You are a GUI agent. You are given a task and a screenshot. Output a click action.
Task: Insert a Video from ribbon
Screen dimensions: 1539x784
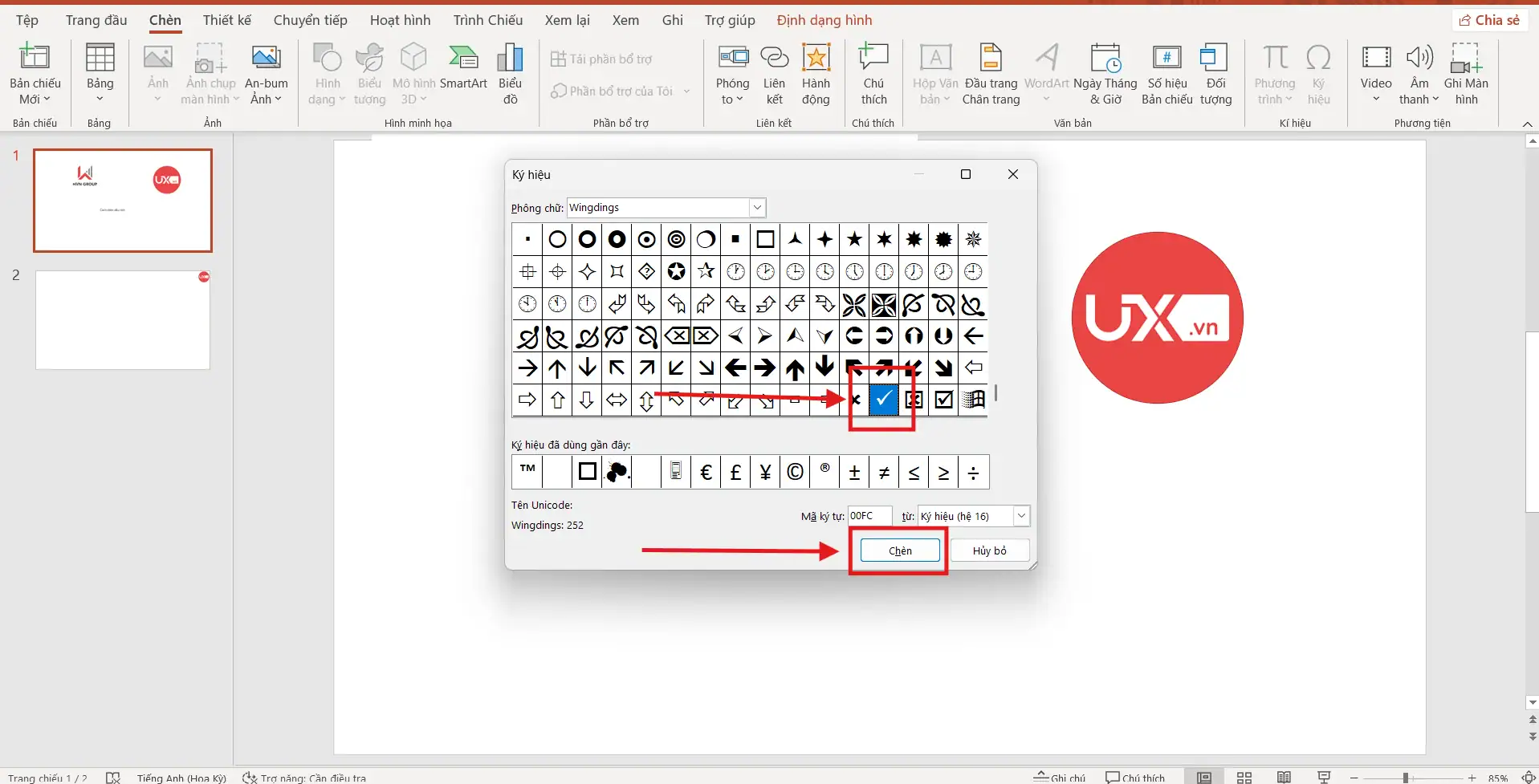tap(1376, 73)
